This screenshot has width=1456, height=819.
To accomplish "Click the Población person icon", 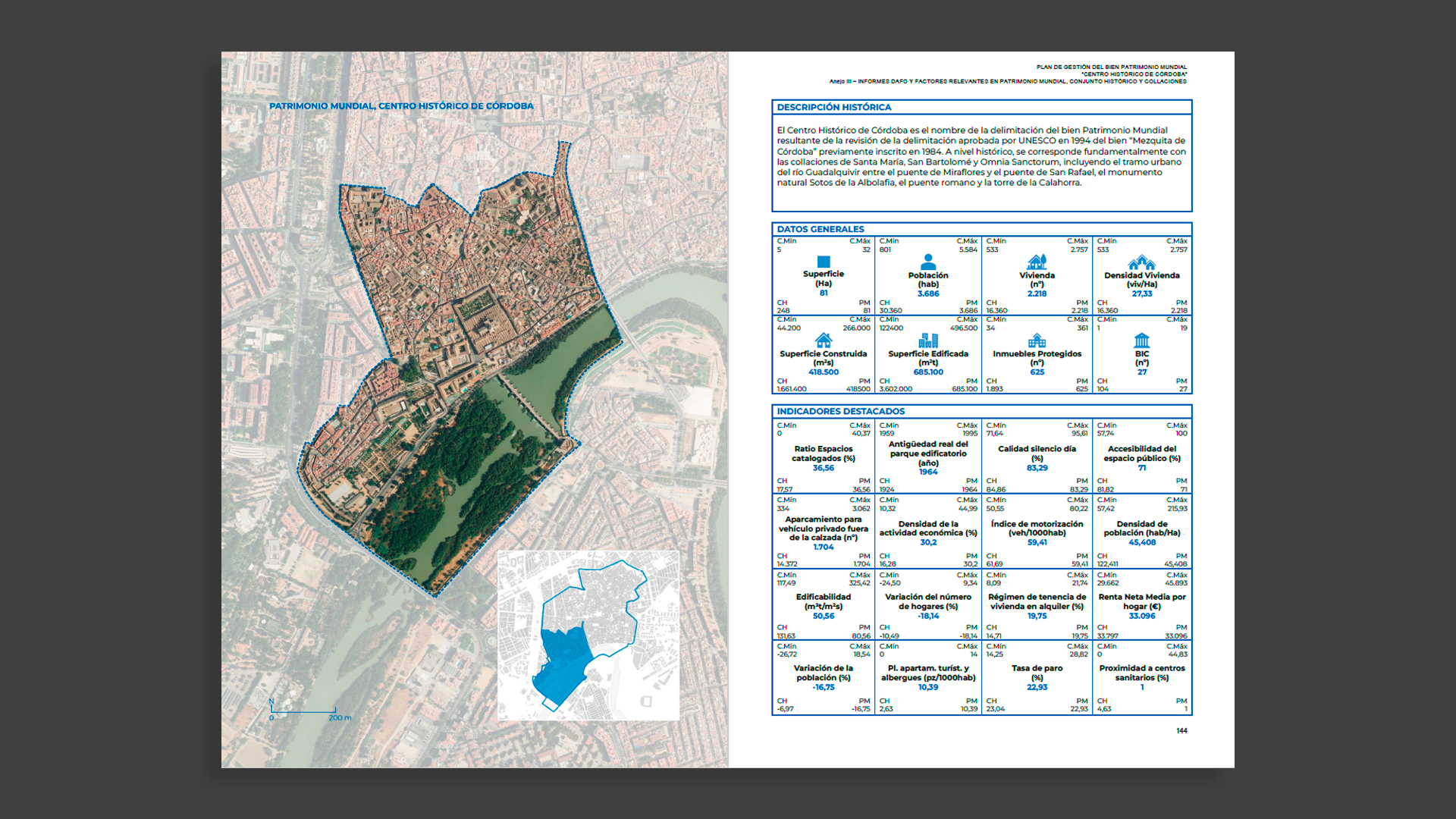I will click(928, 262).
